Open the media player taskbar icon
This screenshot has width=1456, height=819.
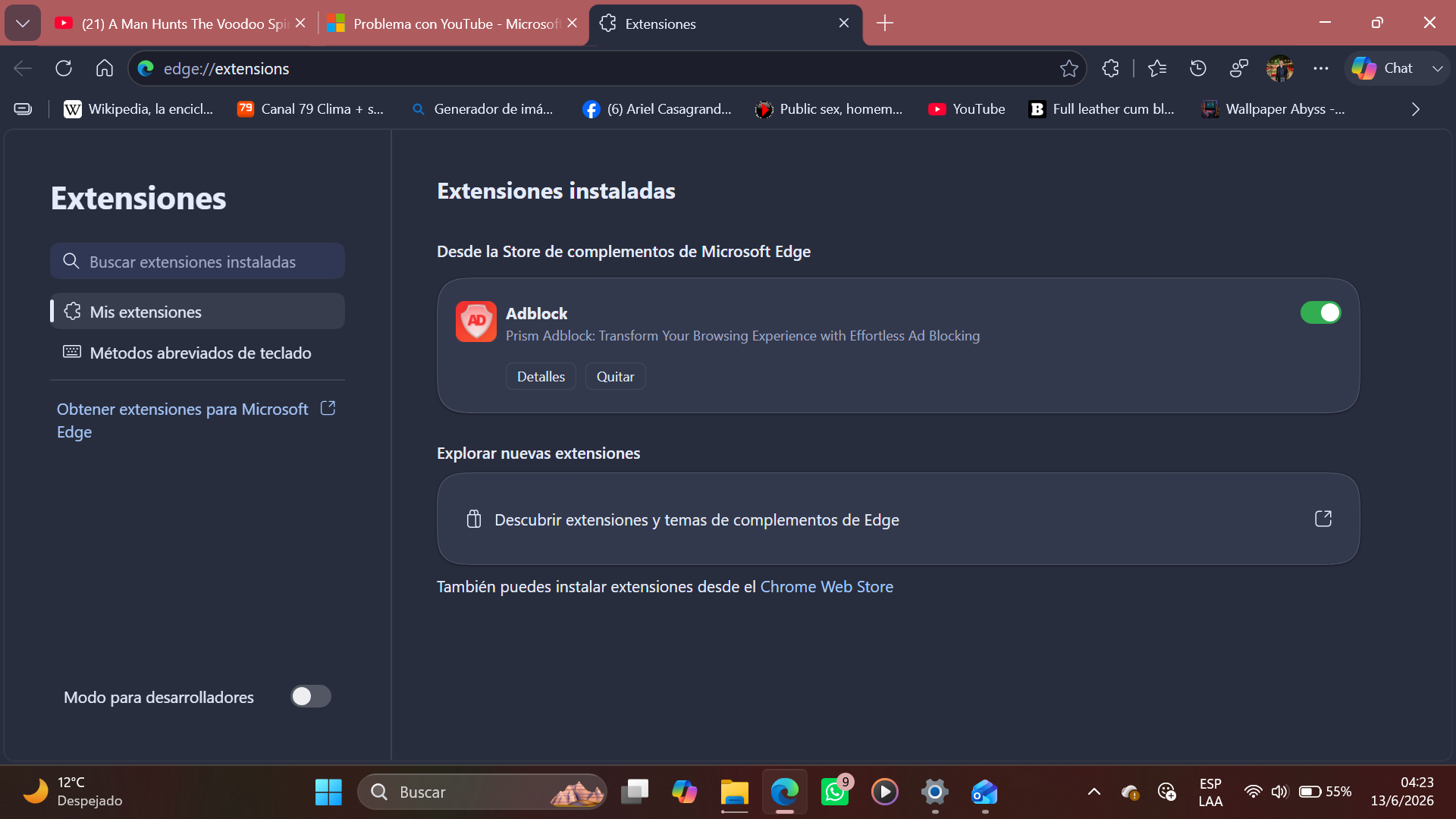885,792
